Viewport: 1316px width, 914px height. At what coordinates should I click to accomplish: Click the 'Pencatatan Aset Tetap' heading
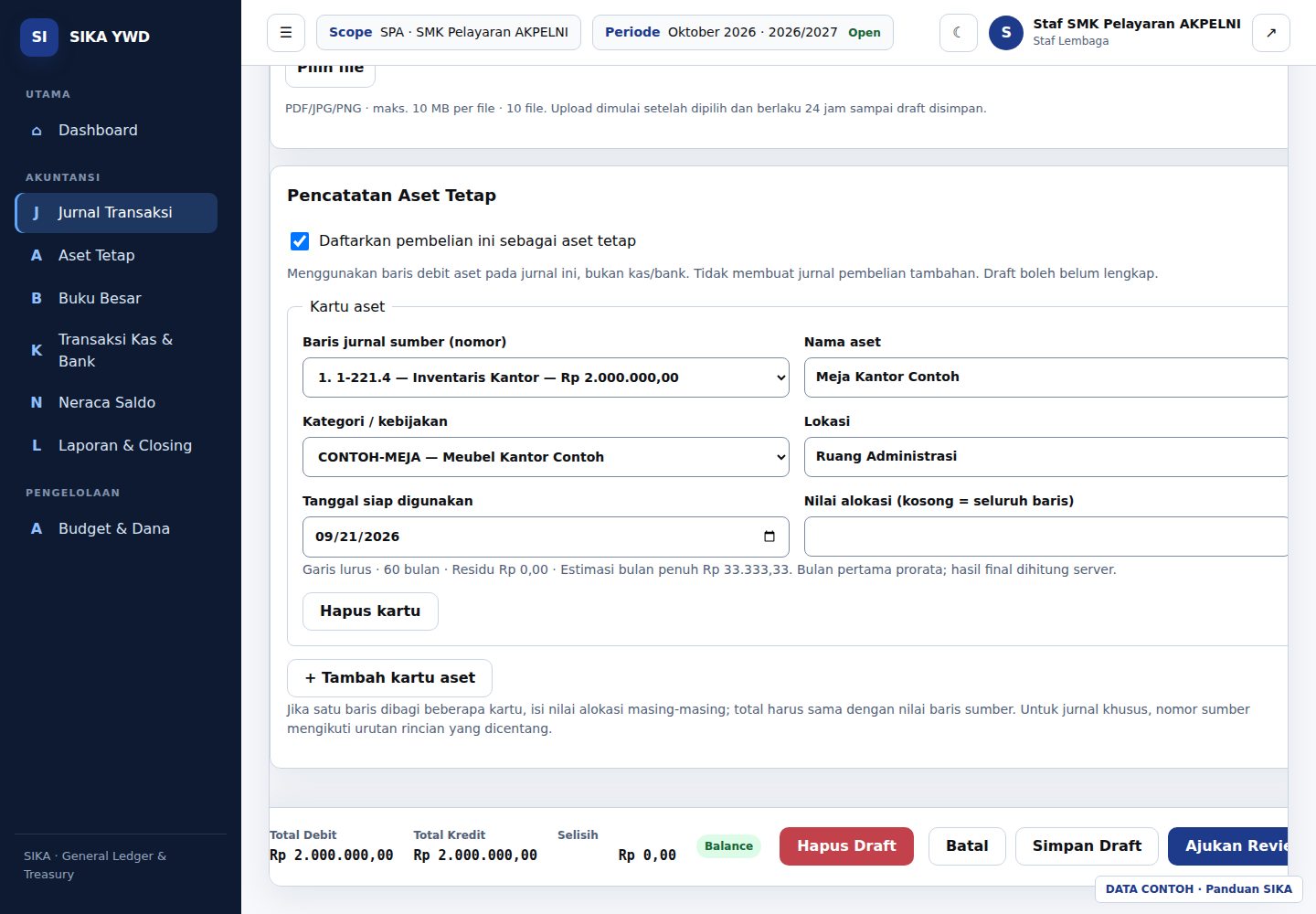point(391,196)
